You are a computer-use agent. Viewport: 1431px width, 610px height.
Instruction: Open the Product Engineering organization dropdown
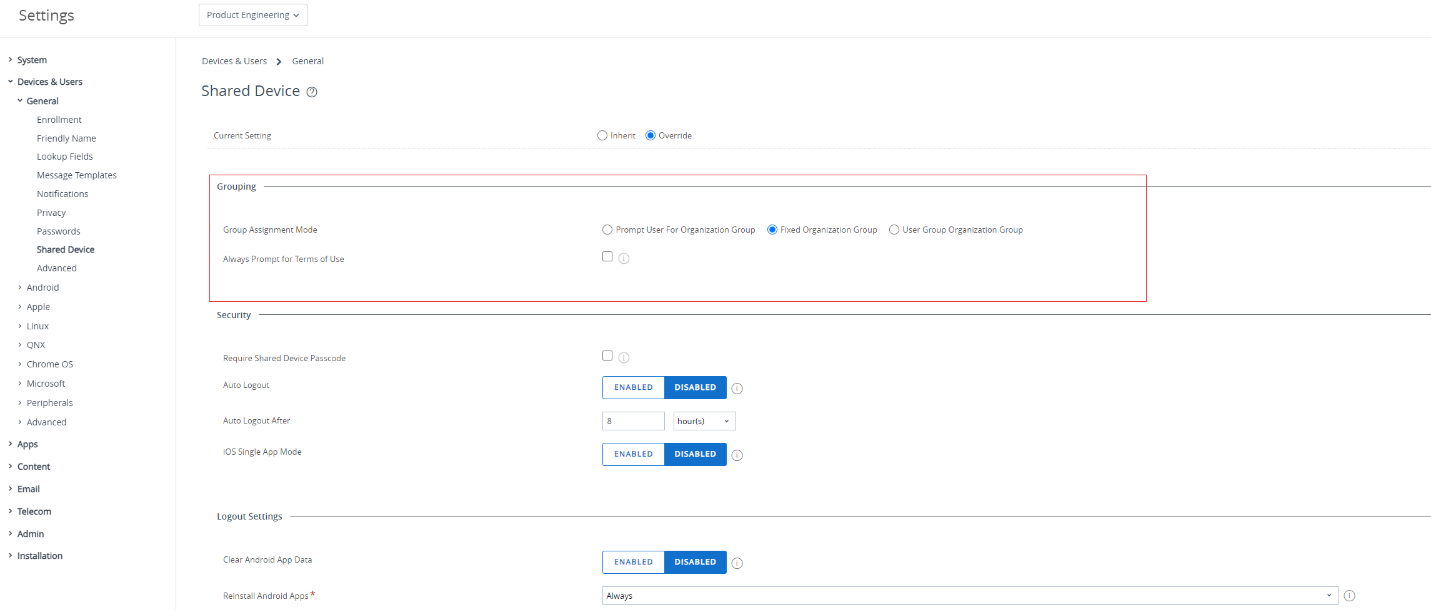(253, 15)
